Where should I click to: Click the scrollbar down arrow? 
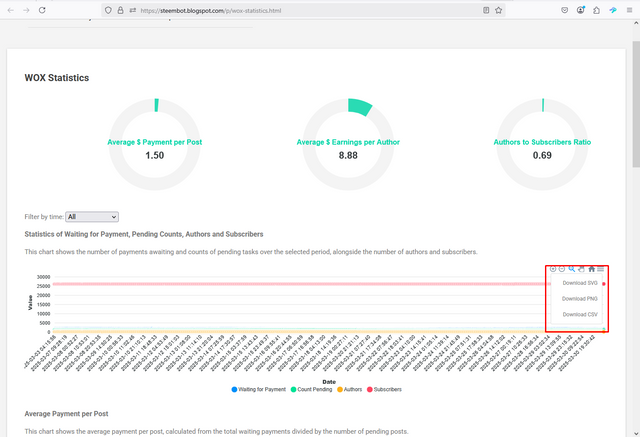(636, 433)
